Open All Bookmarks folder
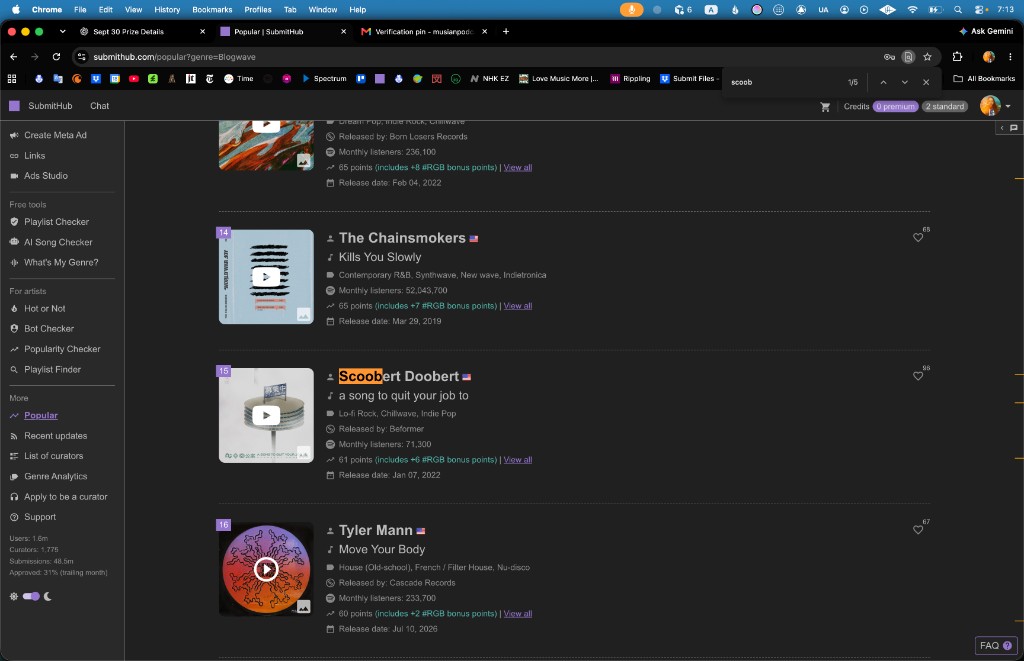 984,78
